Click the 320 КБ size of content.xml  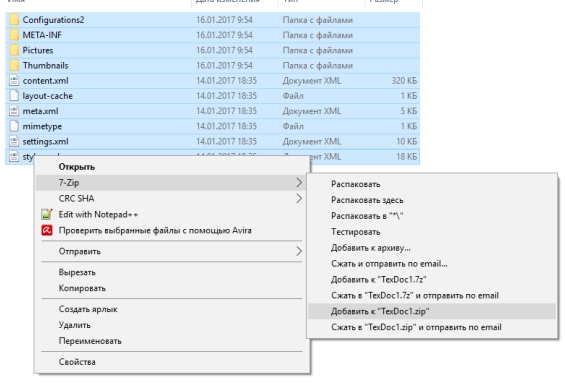click(x=404, y=80)
